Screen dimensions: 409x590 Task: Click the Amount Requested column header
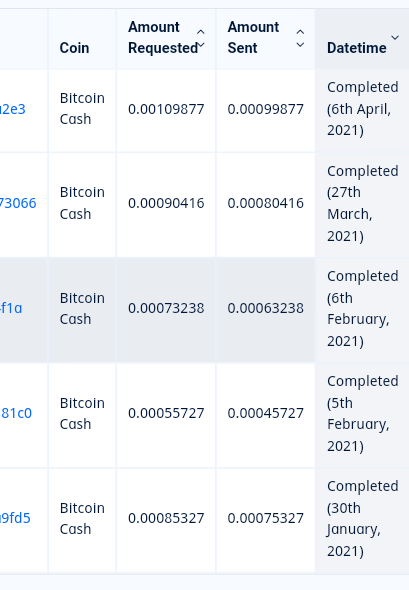166,39
